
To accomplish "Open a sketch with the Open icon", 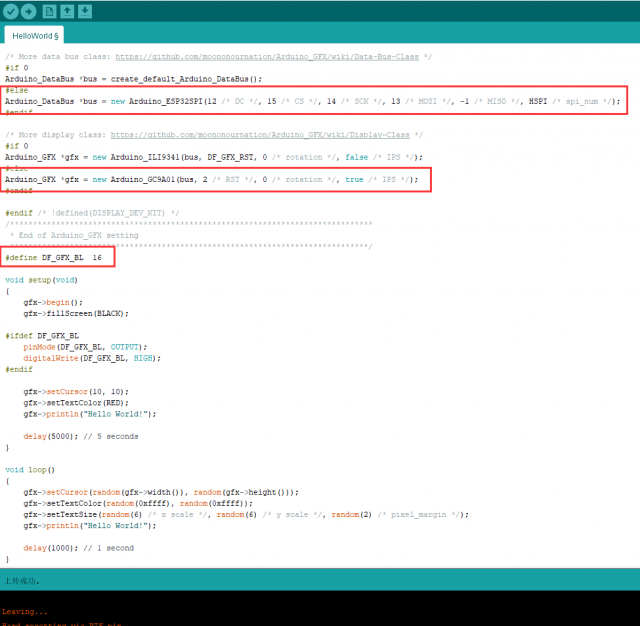I will tap(67, 11).
